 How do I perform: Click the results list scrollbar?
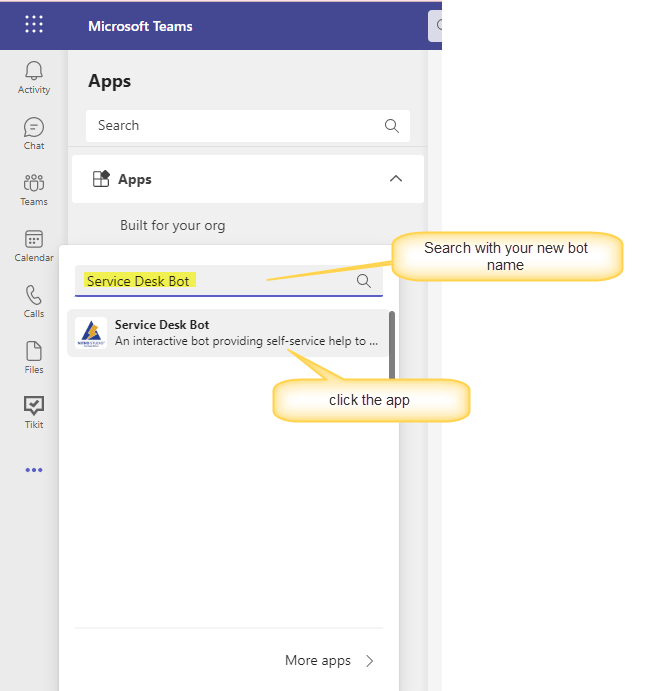392,345
